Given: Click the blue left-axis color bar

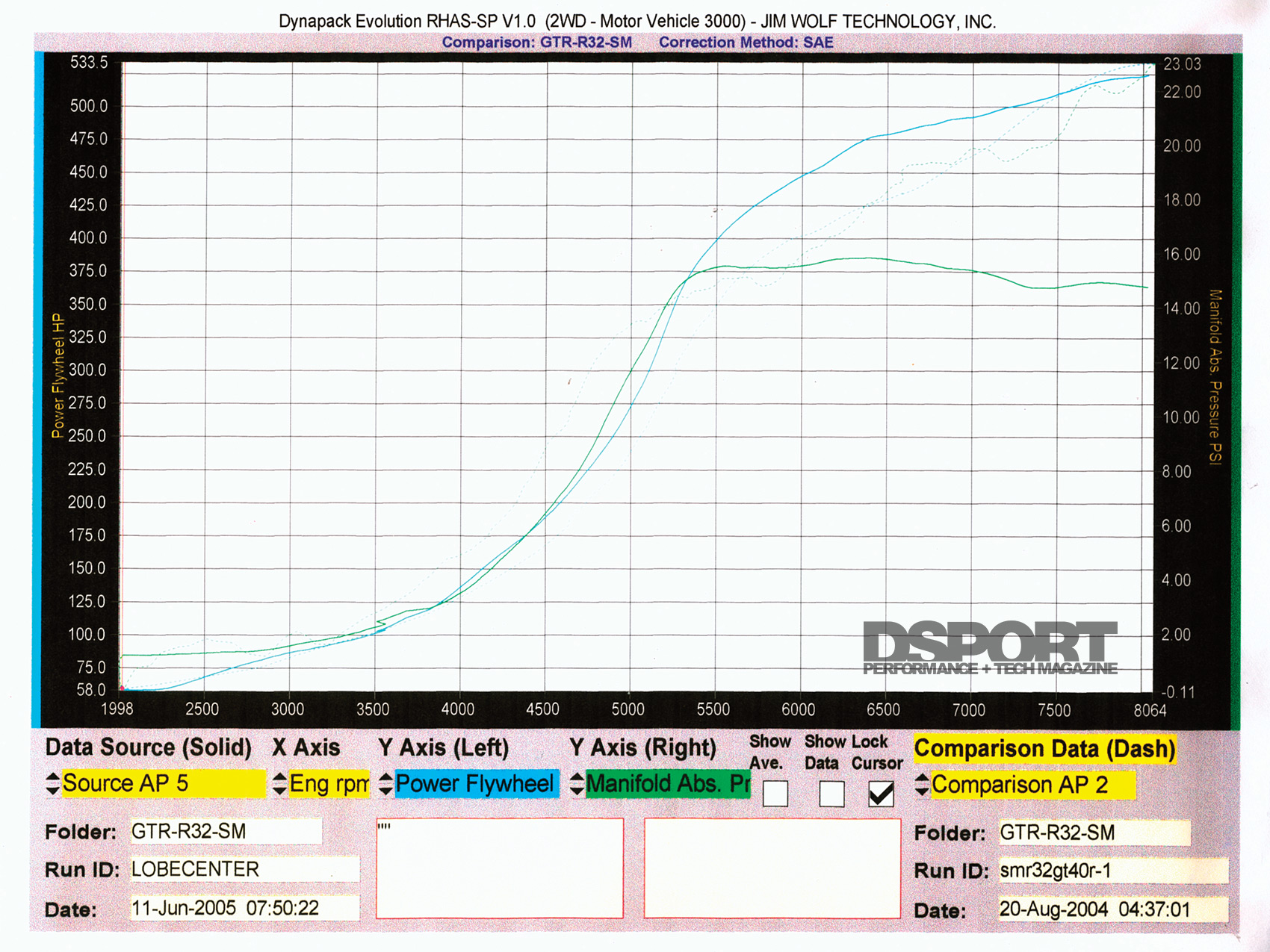Looking at the screenshot, I should pyautogui.click(x=37, y=388).
